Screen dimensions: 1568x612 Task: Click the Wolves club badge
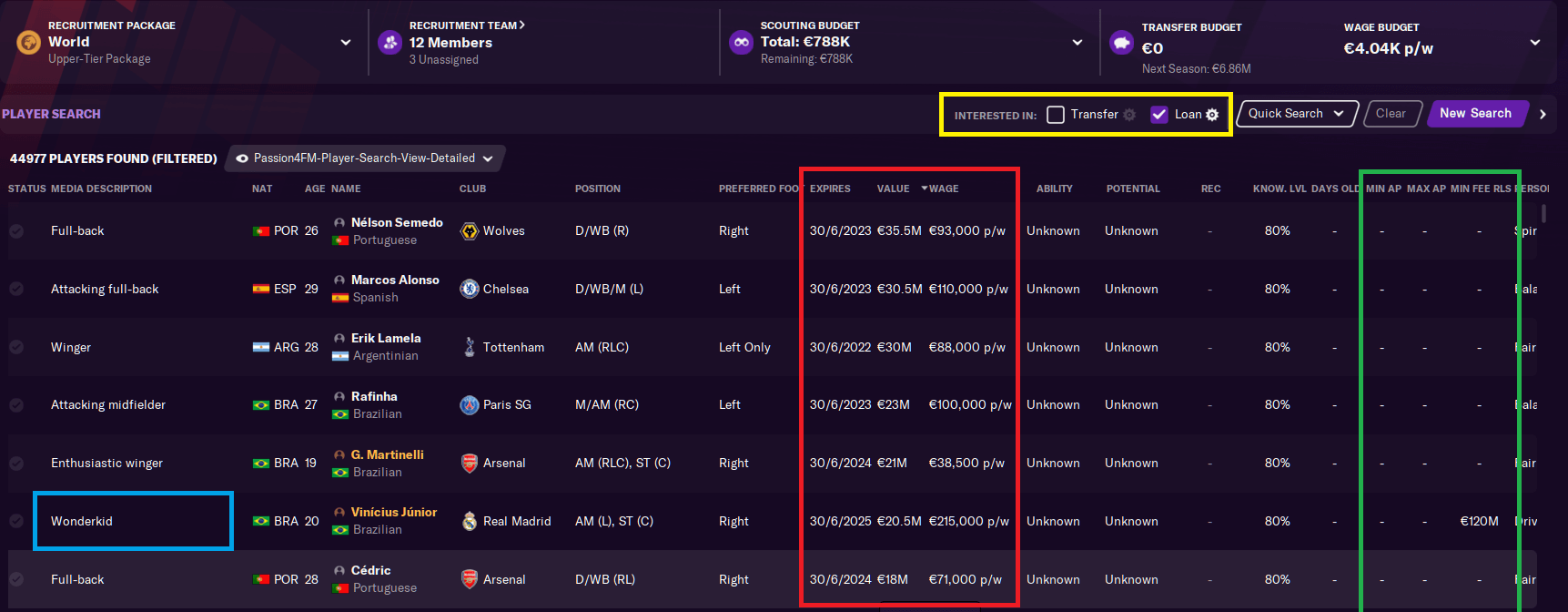(x=470, y=231)
